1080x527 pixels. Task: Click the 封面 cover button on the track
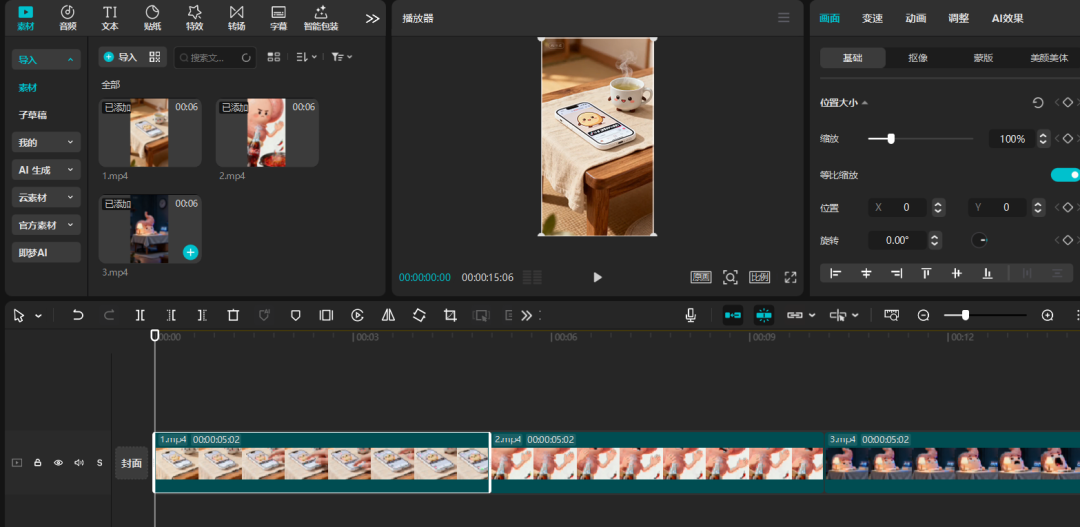(x=132, y=463)
